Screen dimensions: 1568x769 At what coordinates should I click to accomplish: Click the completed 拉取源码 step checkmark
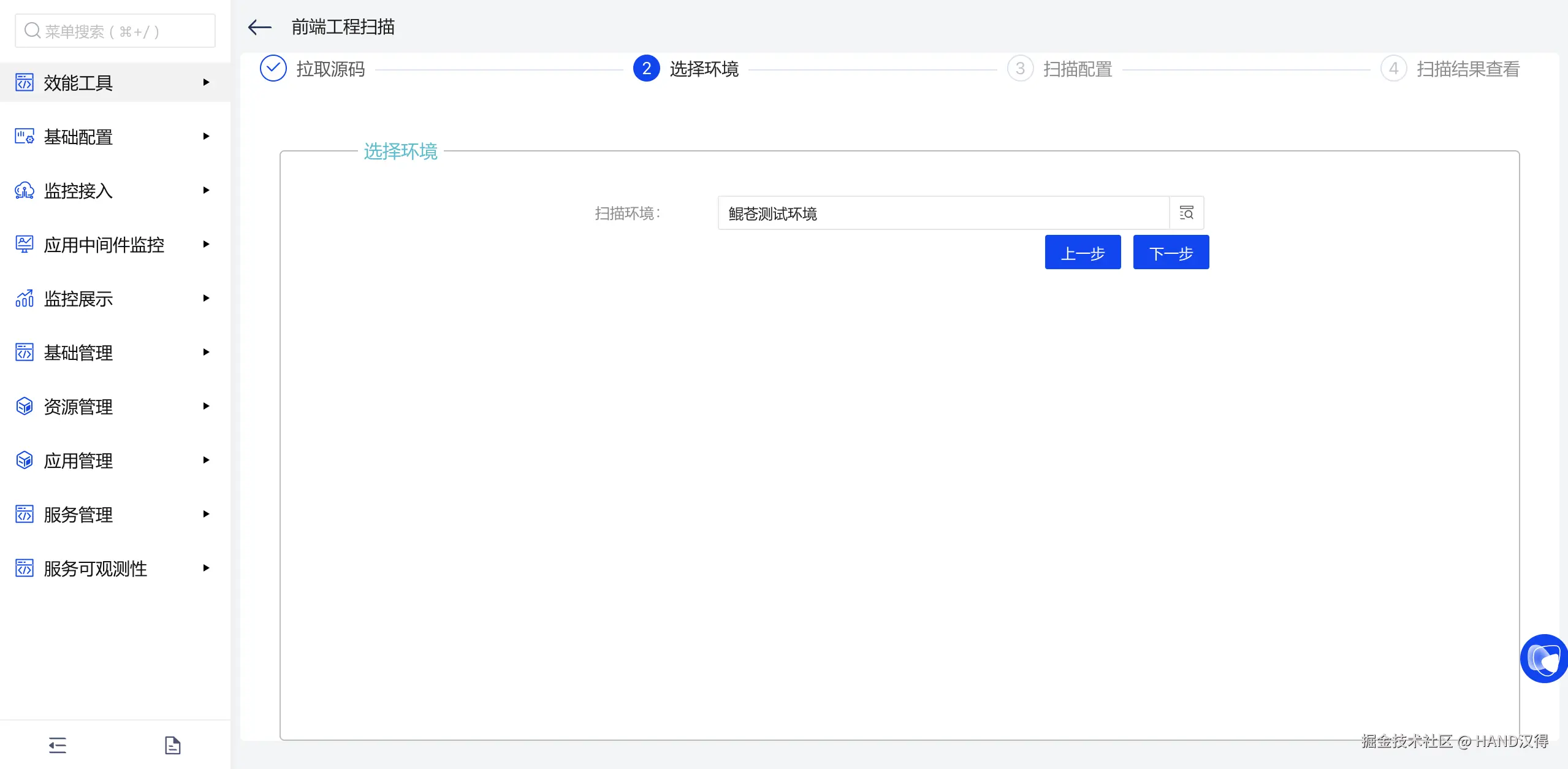coord(273,69)
